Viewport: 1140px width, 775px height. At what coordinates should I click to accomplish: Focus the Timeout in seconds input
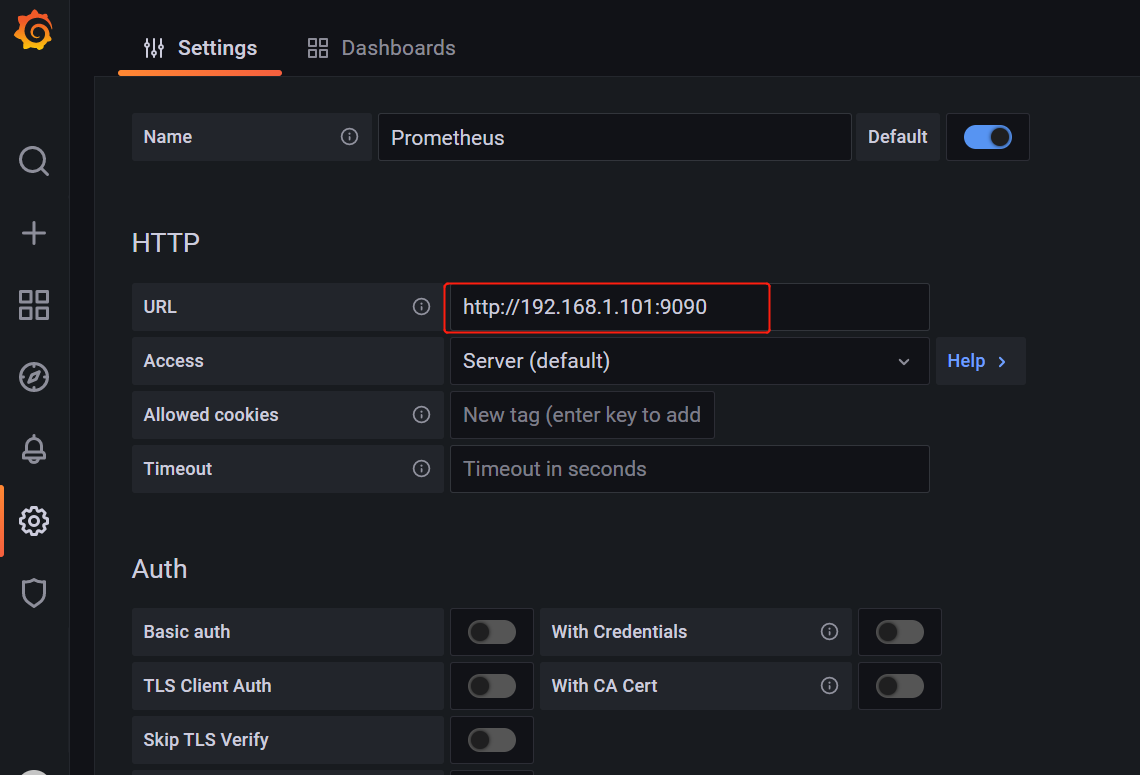click(689, 468)
